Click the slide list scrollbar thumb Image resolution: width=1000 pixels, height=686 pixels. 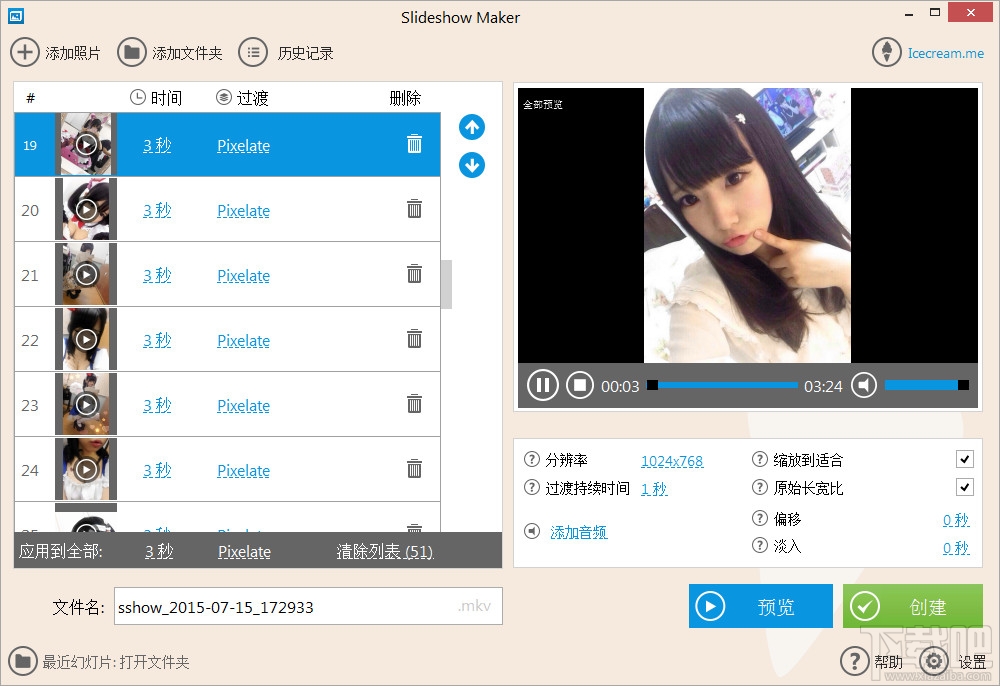446,284
